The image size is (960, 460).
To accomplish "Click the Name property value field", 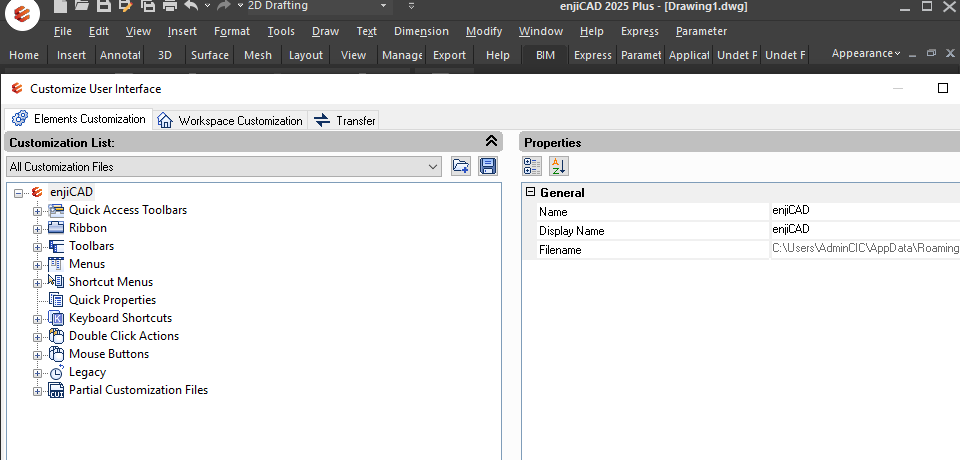I will 865,211.
